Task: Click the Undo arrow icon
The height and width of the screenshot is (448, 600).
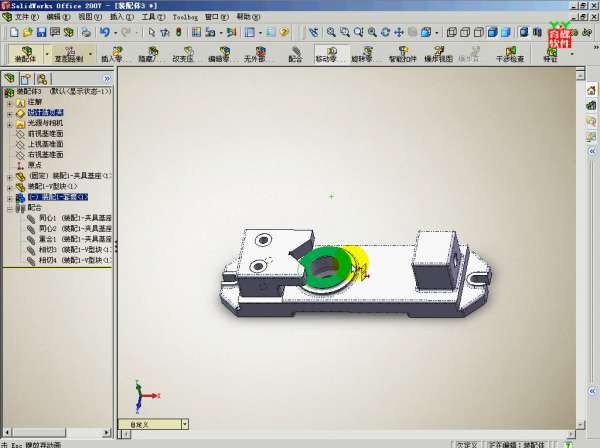Action: pos(104,32)
